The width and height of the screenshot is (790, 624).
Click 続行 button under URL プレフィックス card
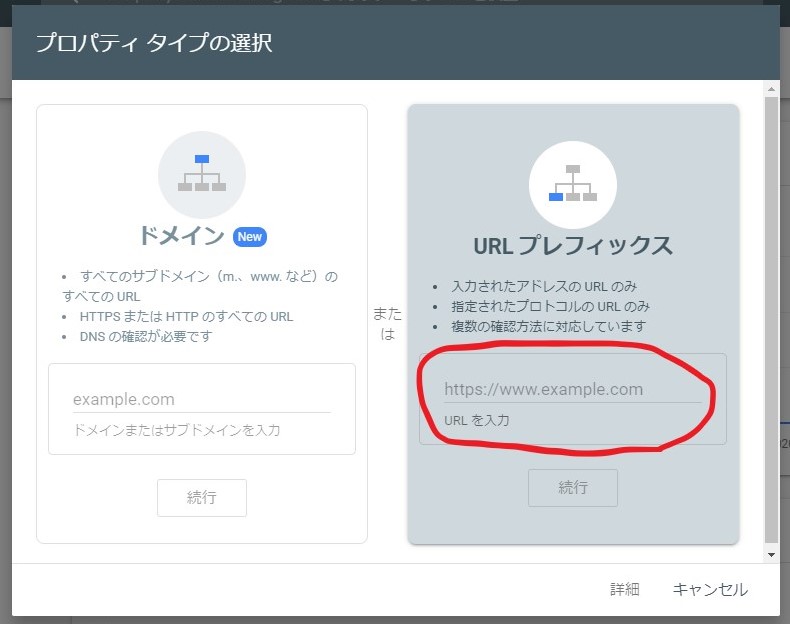click(573, 488)
